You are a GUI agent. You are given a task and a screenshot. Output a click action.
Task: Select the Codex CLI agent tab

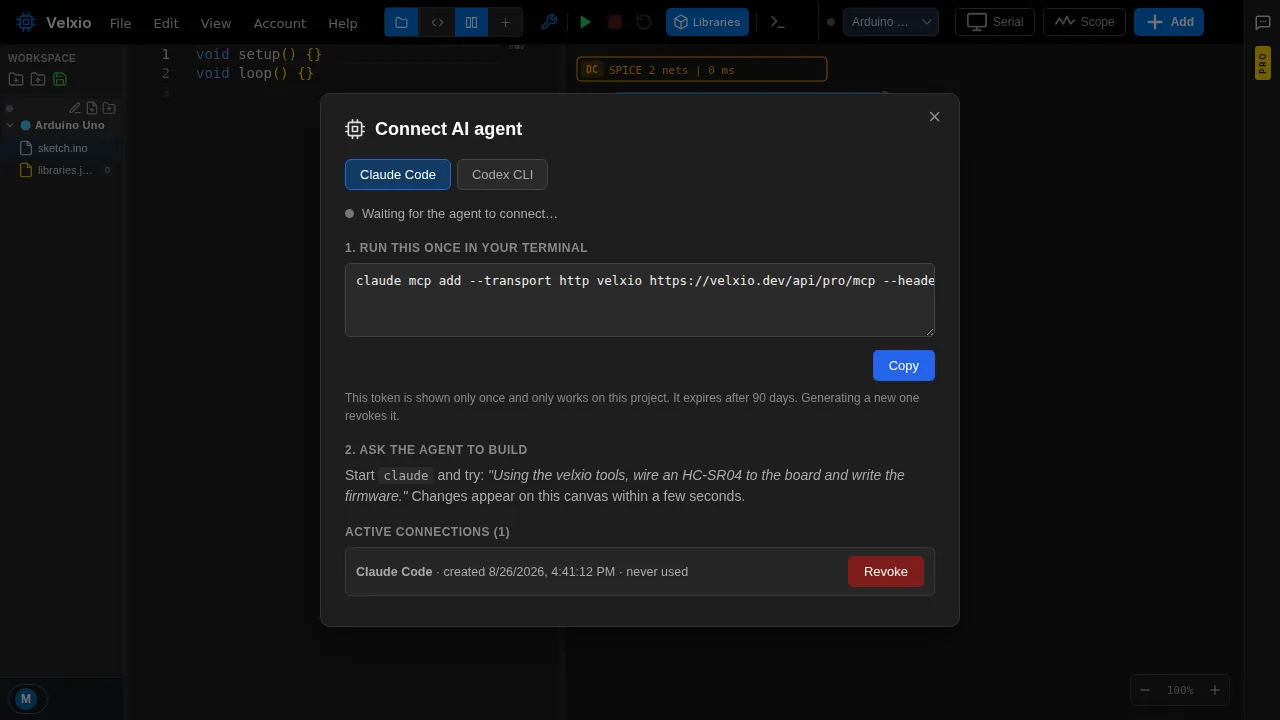point(502,174)
